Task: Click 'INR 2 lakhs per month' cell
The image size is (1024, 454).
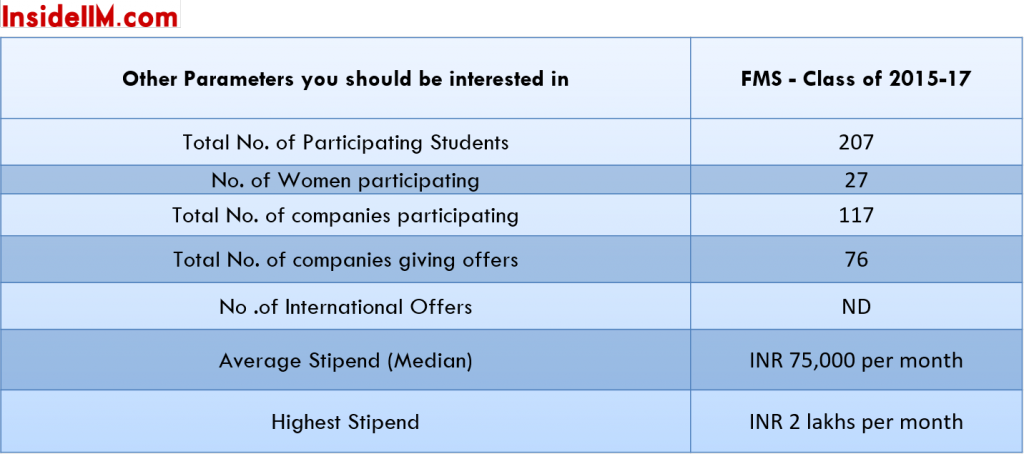Action: [856, 421]
